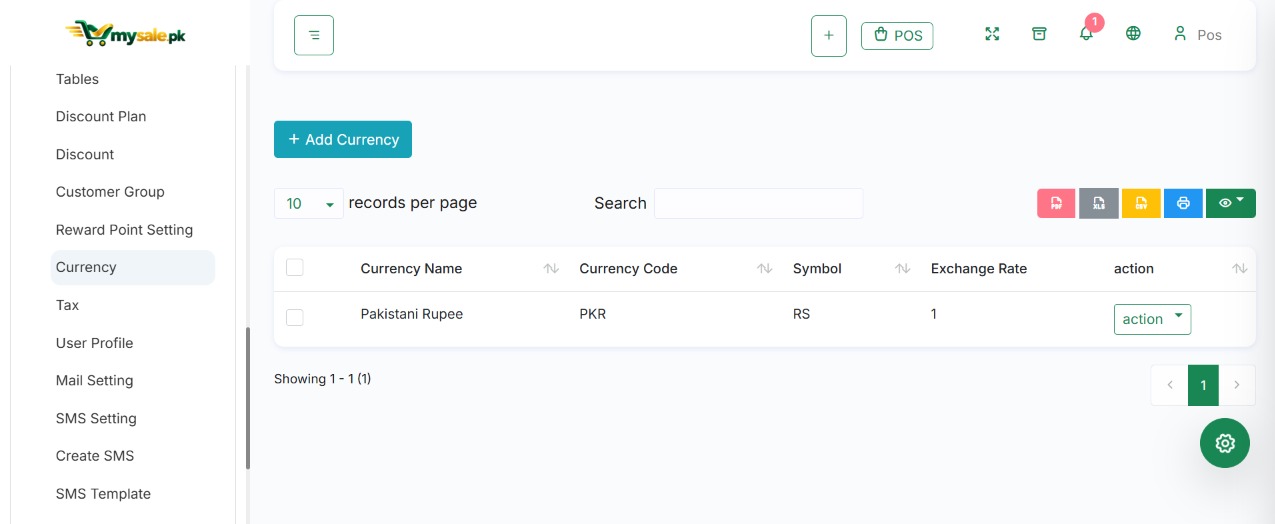Image resolution: width=1275 pixels, height=524 pixels.
Task: Click the Exchange Rate column header
Action: click(x=979, y=269)
